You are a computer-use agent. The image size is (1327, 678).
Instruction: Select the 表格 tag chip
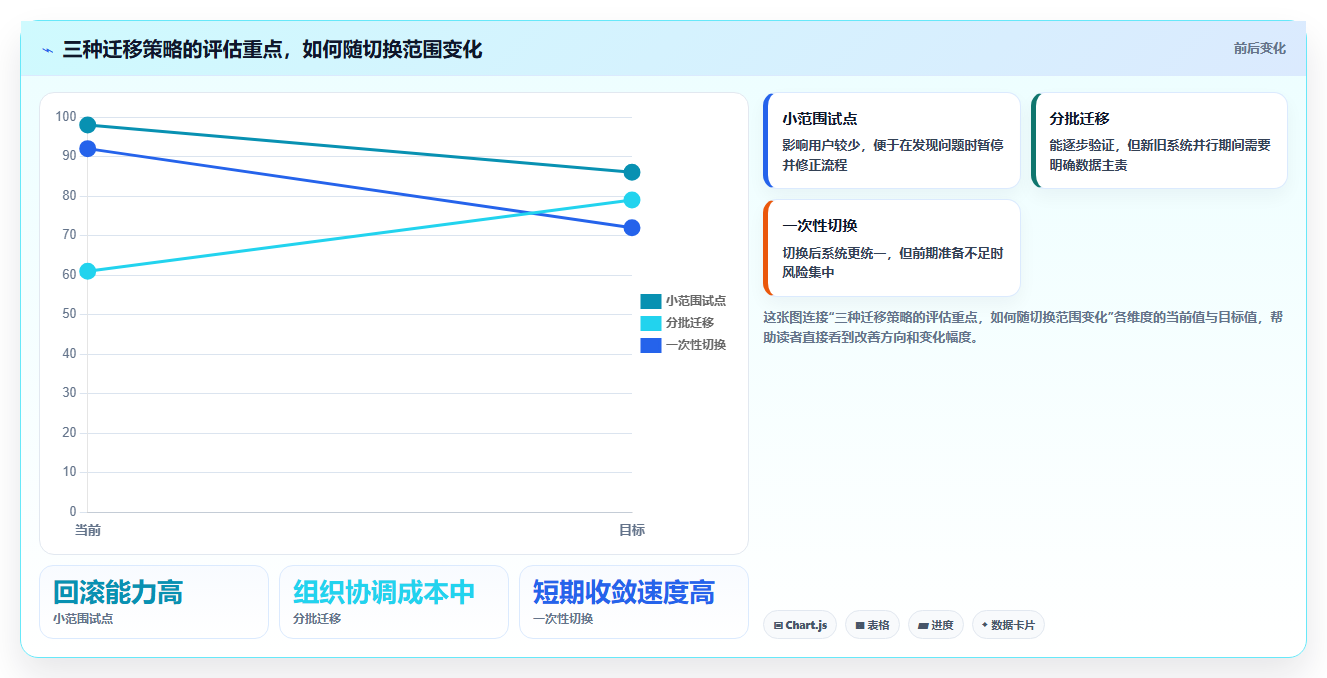tap(872, 625)
